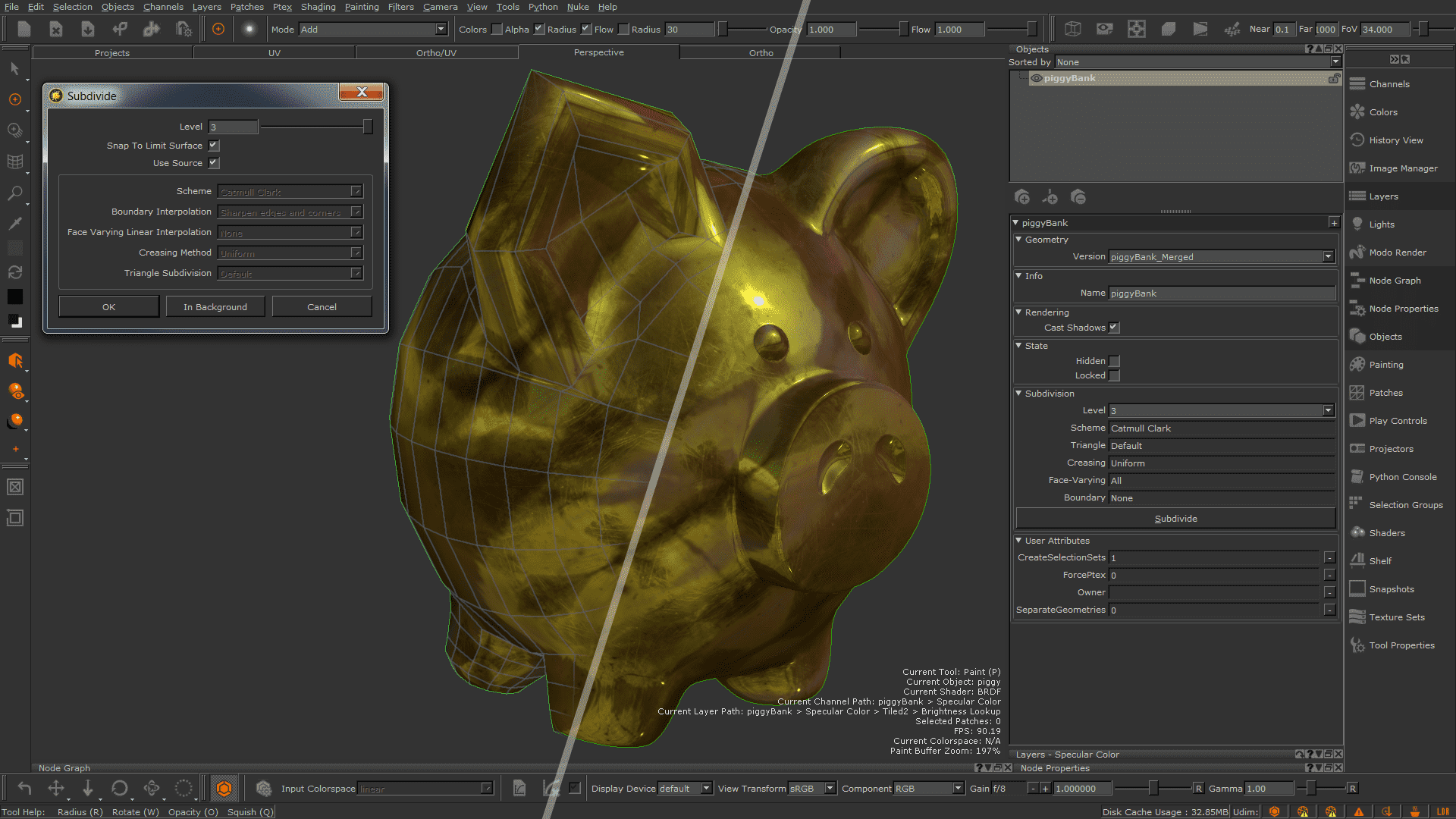1456x819 pixels.
Task: Open the Shelf palette
Action: coord(1379,560)
